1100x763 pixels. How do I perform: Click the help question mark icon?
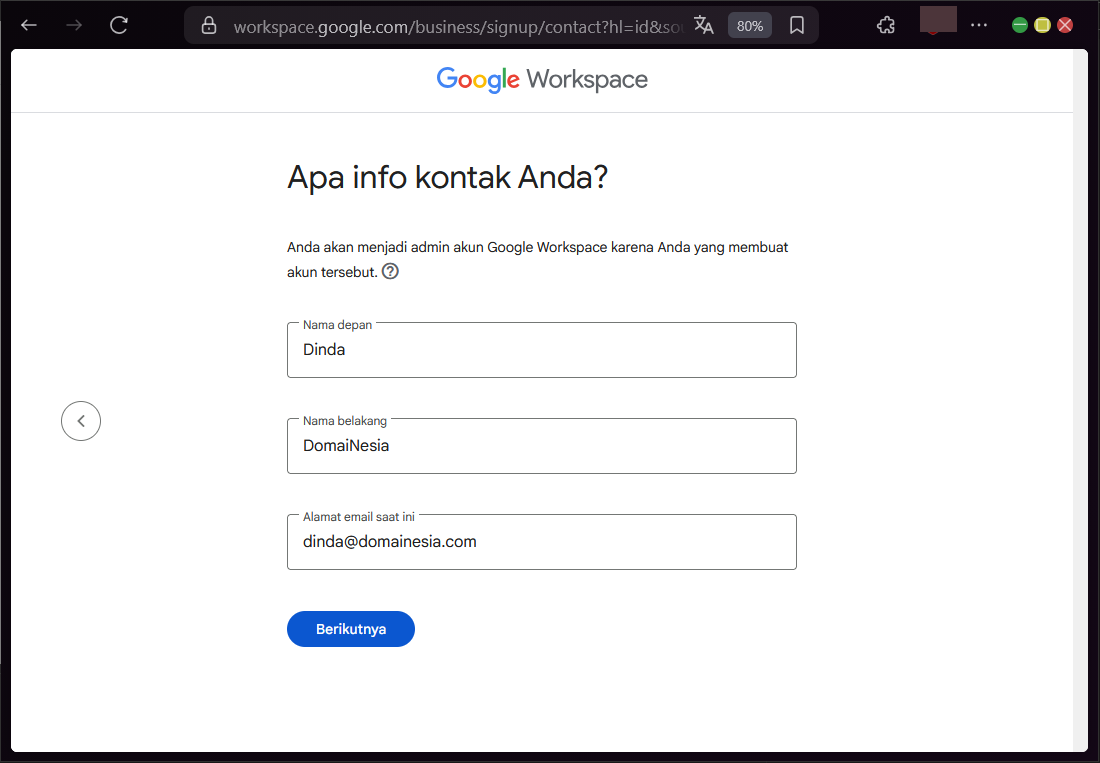coord(390,271)
